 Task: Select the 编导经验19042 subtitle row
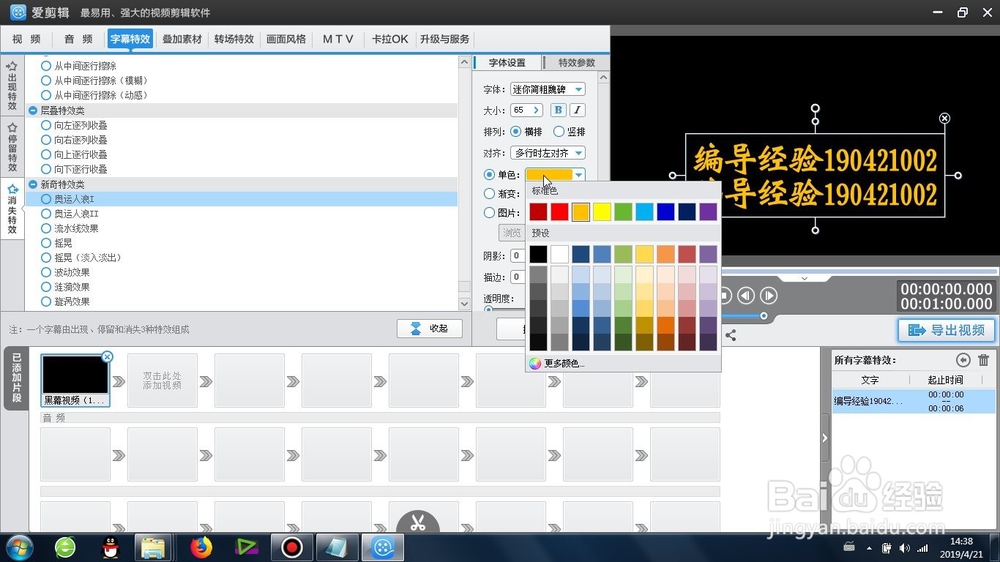click(x=913, y=401)
